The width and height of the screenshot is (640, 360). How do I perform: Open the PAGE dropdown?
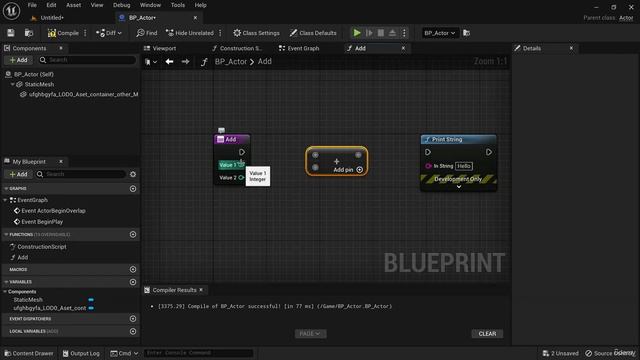tap(310, 333)
